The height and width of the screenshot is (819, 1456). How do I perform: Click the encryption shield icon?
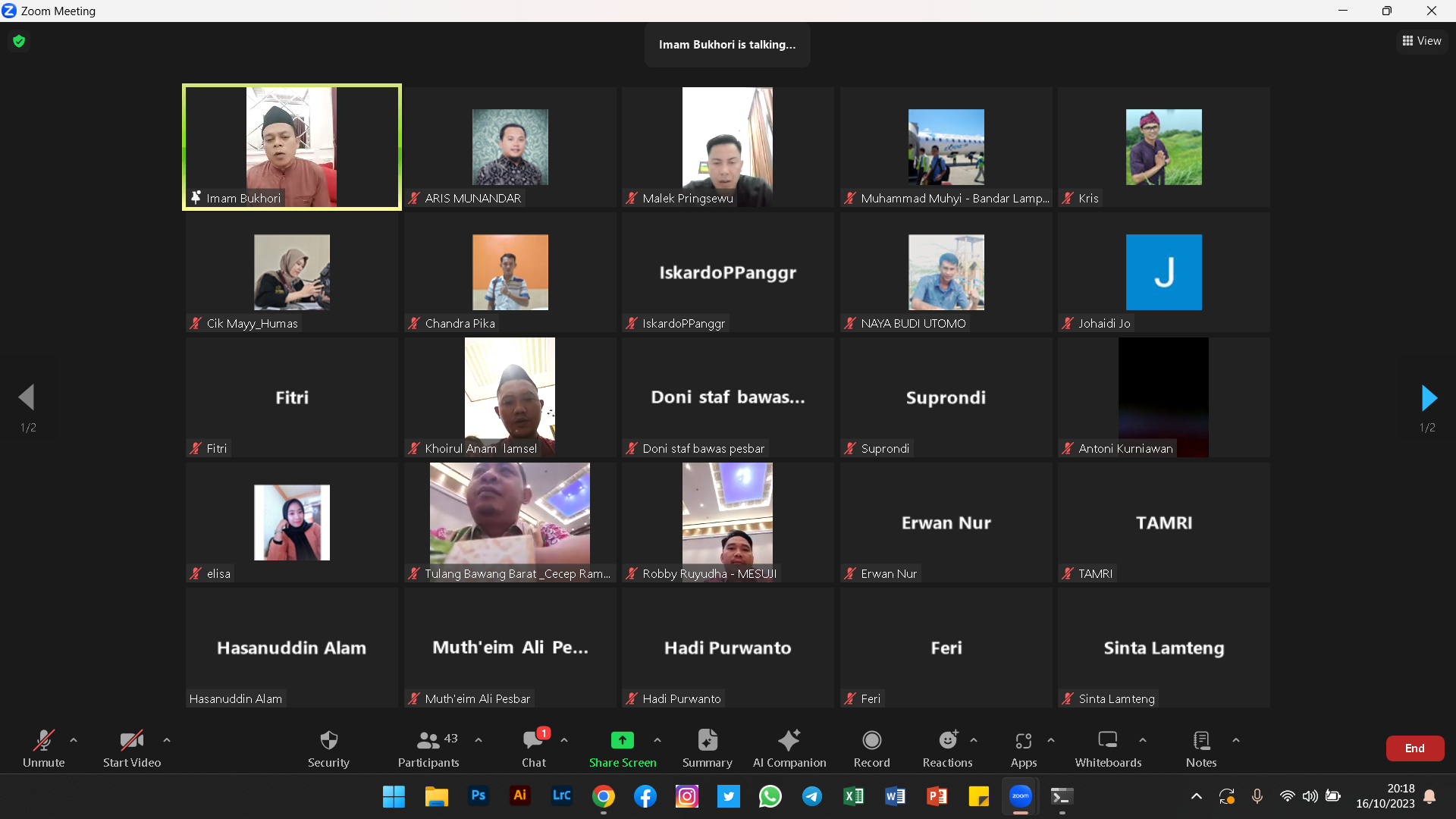(19, 41)
